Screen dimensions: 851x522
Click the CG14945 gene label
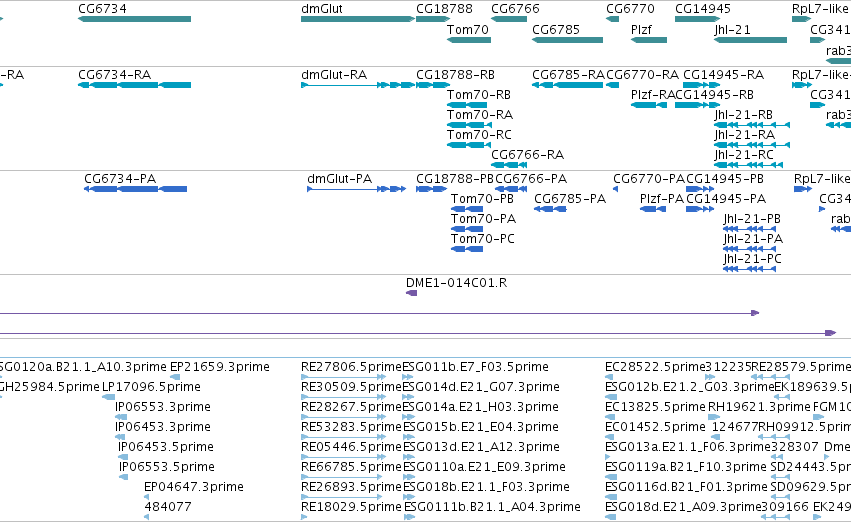click(x=703, y=9)
